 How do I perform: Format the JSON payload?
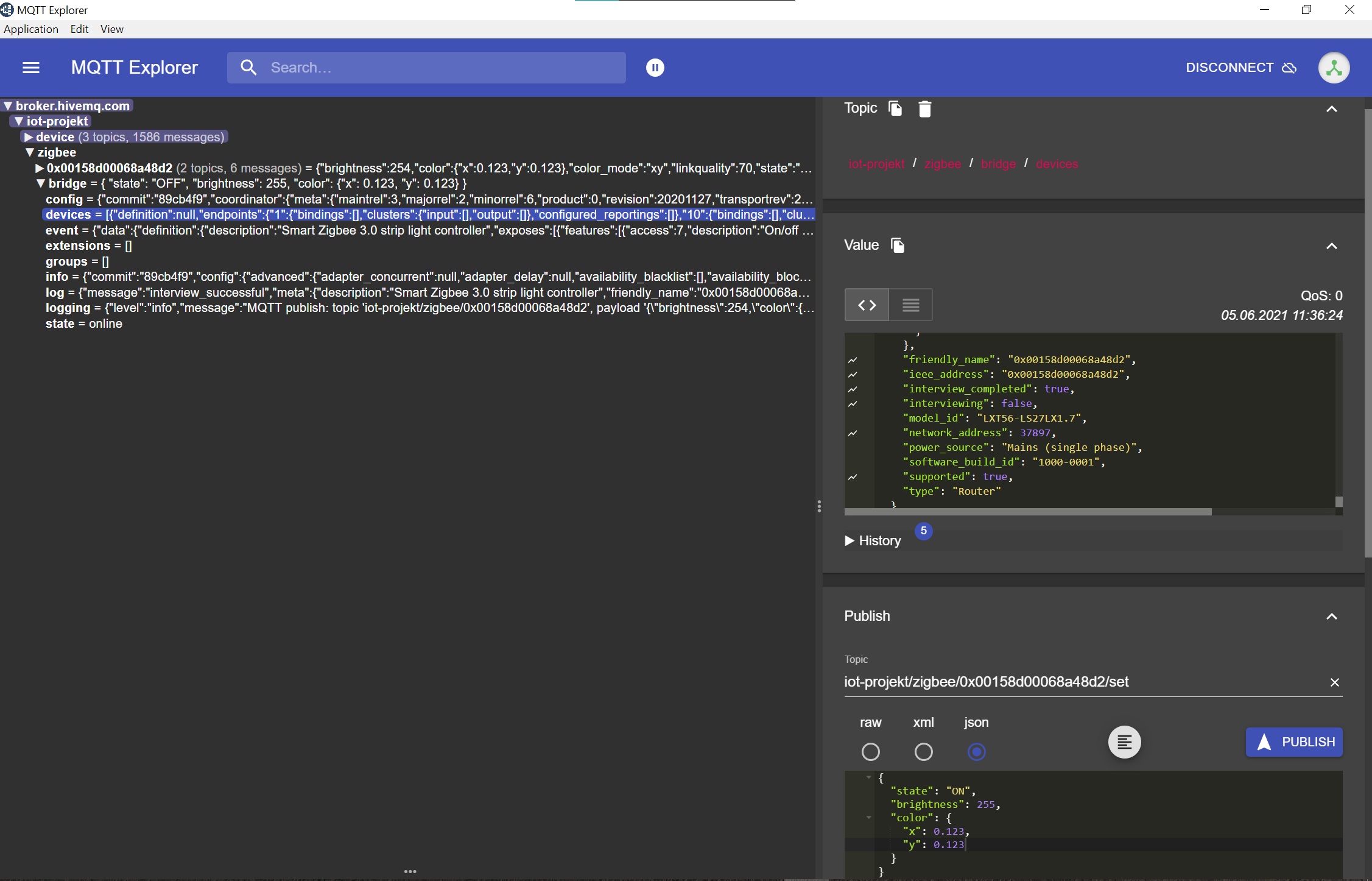[x=1124, y=742]
